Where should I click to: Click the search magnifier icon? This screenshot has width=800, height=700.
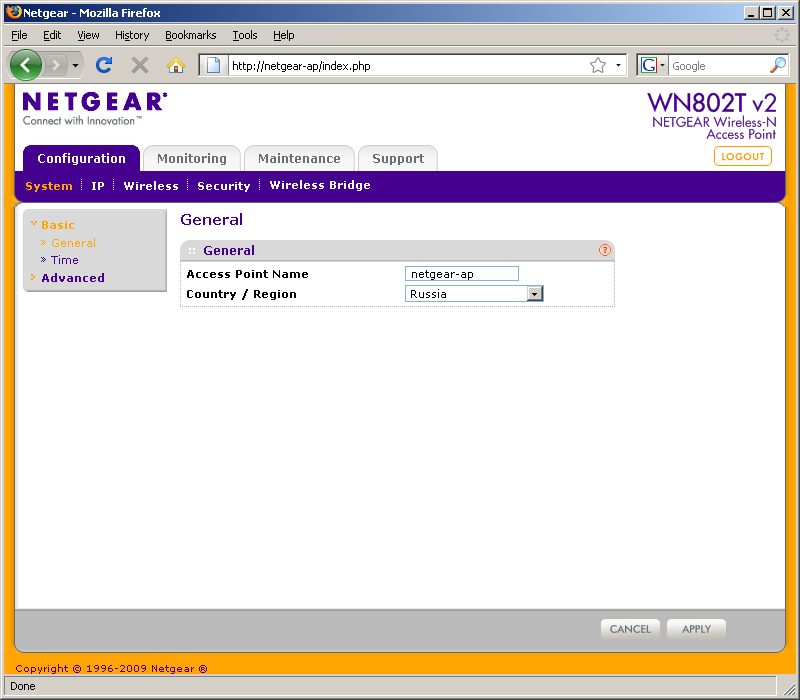(x=778, y=65)
